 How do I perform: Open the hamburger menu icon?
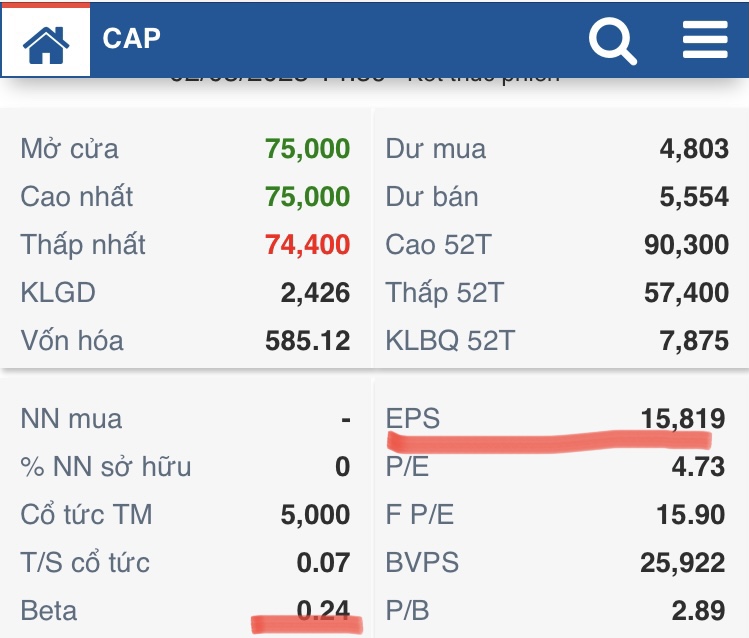pos(705,40)
